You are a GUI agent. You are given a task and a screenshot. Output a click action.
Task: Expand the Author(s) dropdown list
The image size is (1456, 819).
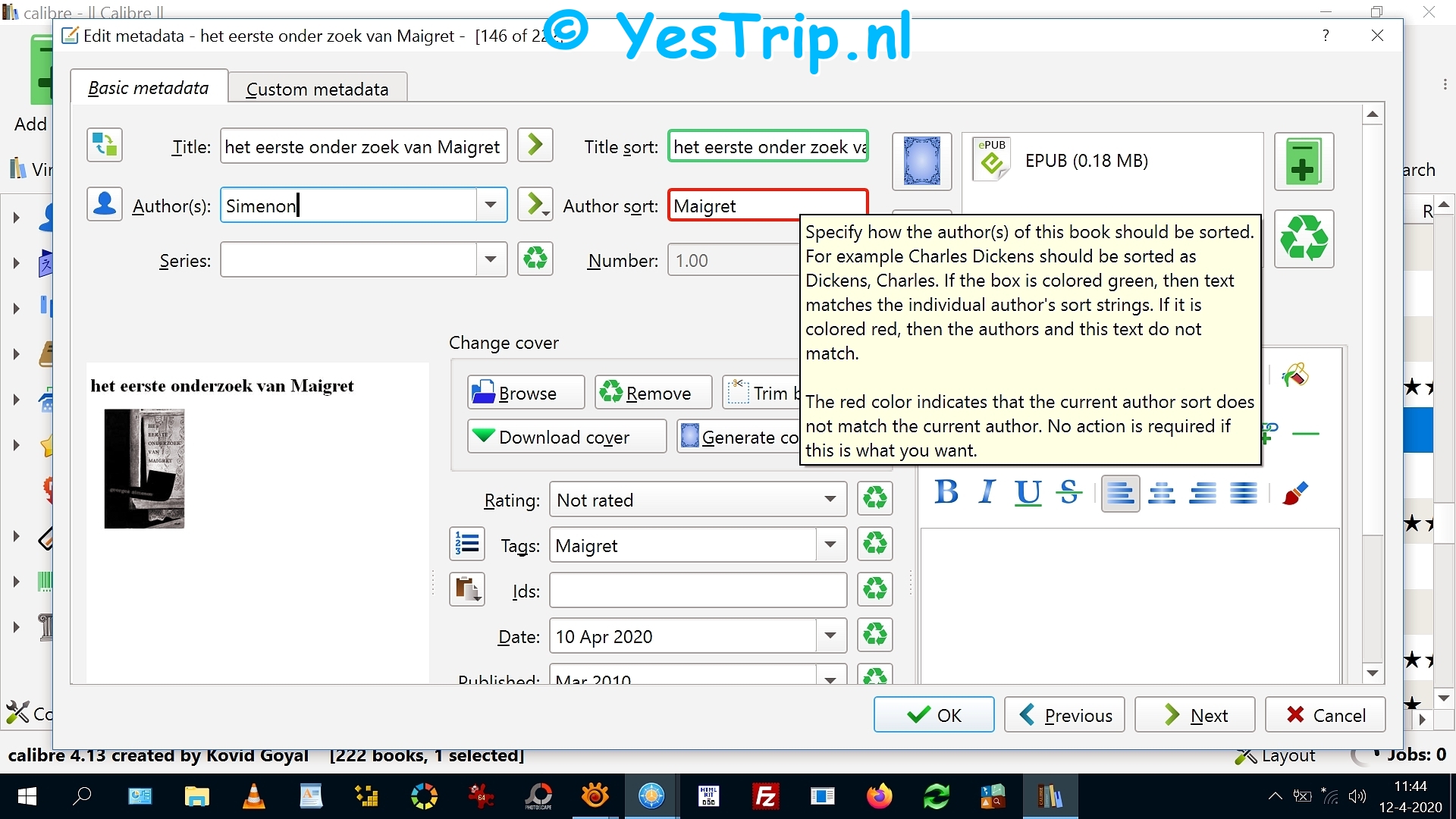click(491, 205)
